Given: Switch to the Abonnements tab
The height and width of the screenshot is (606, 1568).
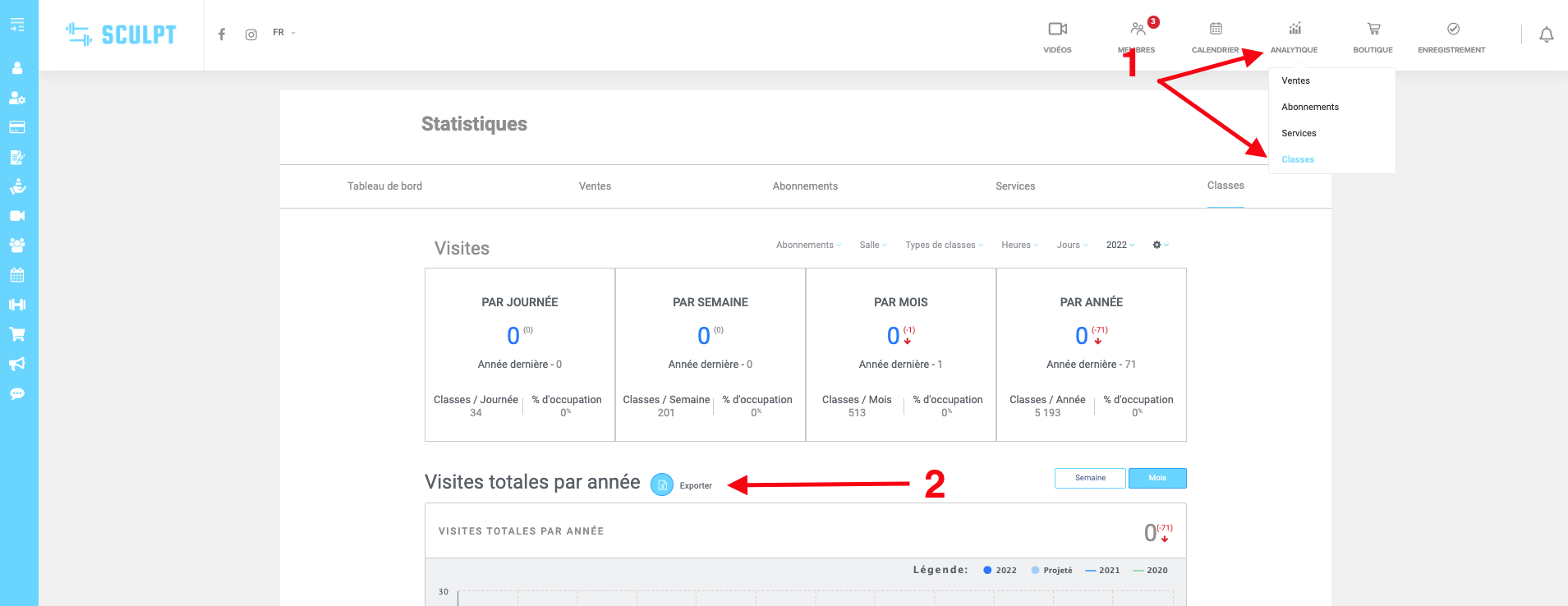Looking at the screenshot, I should coord(805,186).
